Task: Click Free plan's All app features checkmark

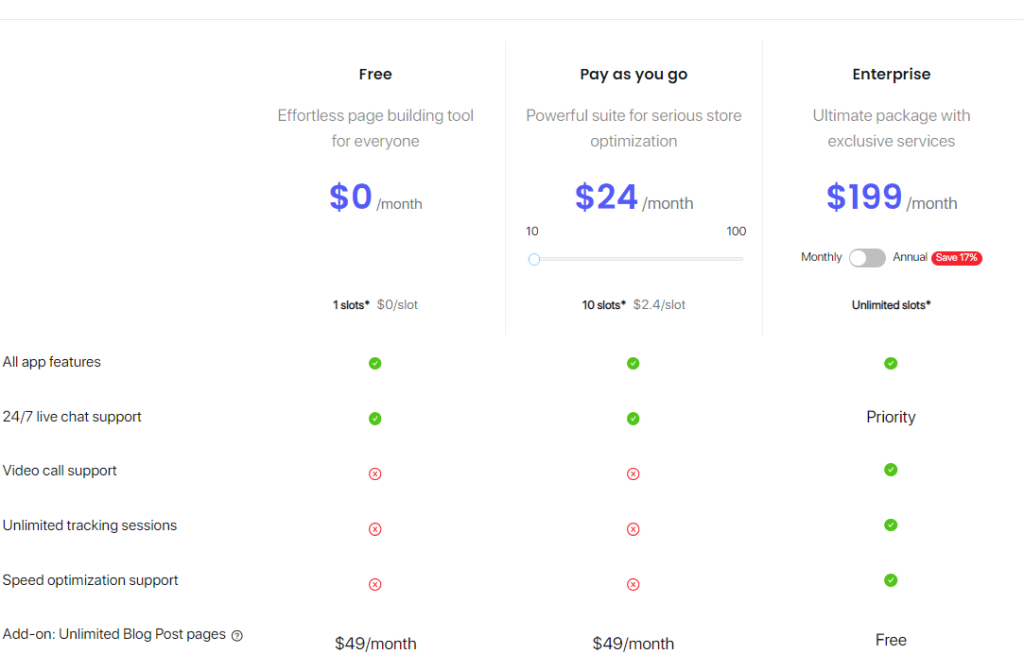Action: point(375,363)
